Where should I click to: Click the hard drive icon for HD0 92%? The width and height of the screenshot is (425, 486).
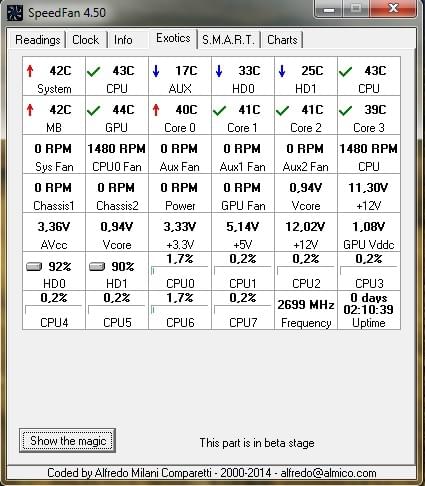point(34,266)
